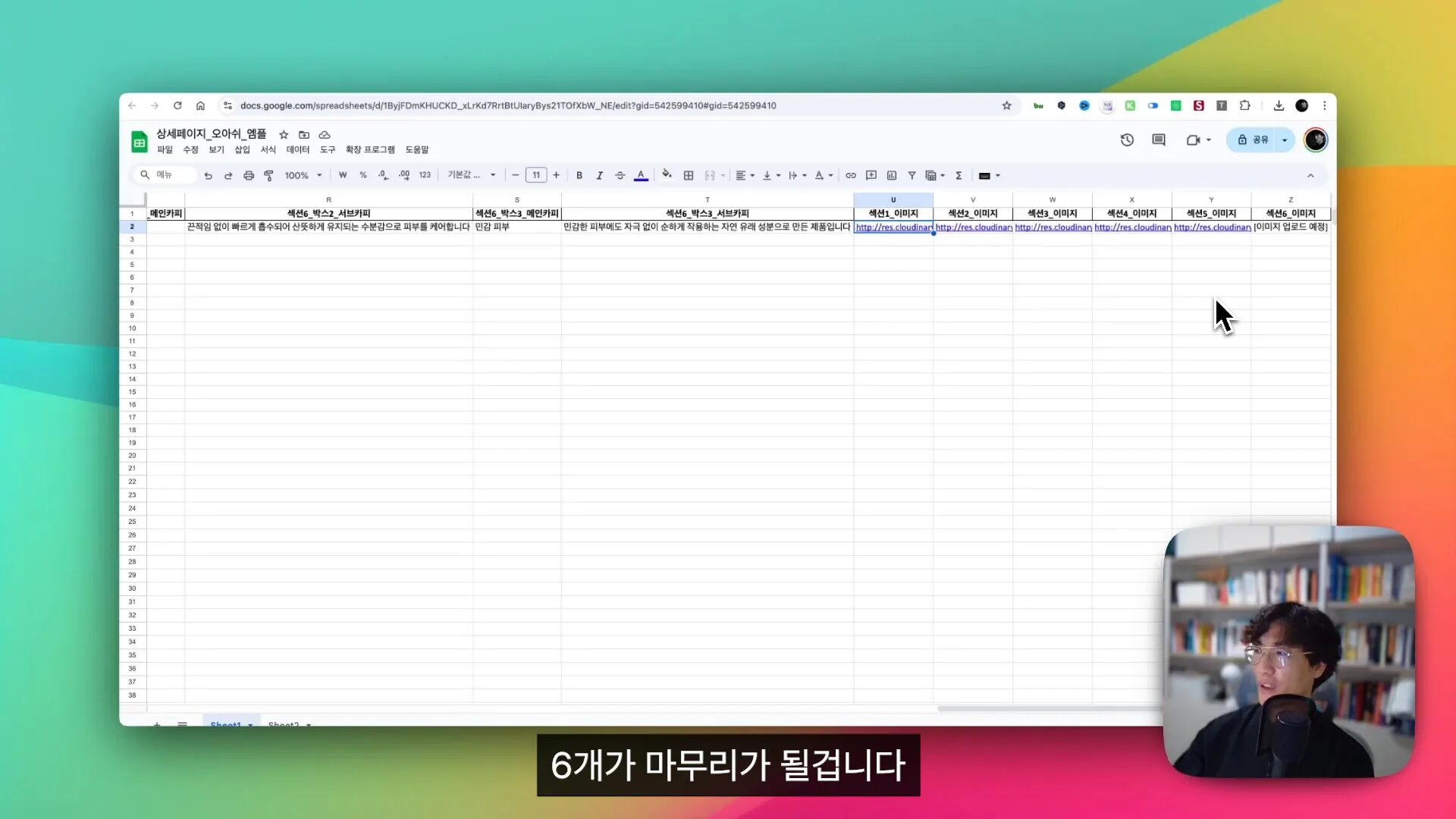Open horizontal alignment options
The height and width of the screenshot is (819, 1456).
745,175
